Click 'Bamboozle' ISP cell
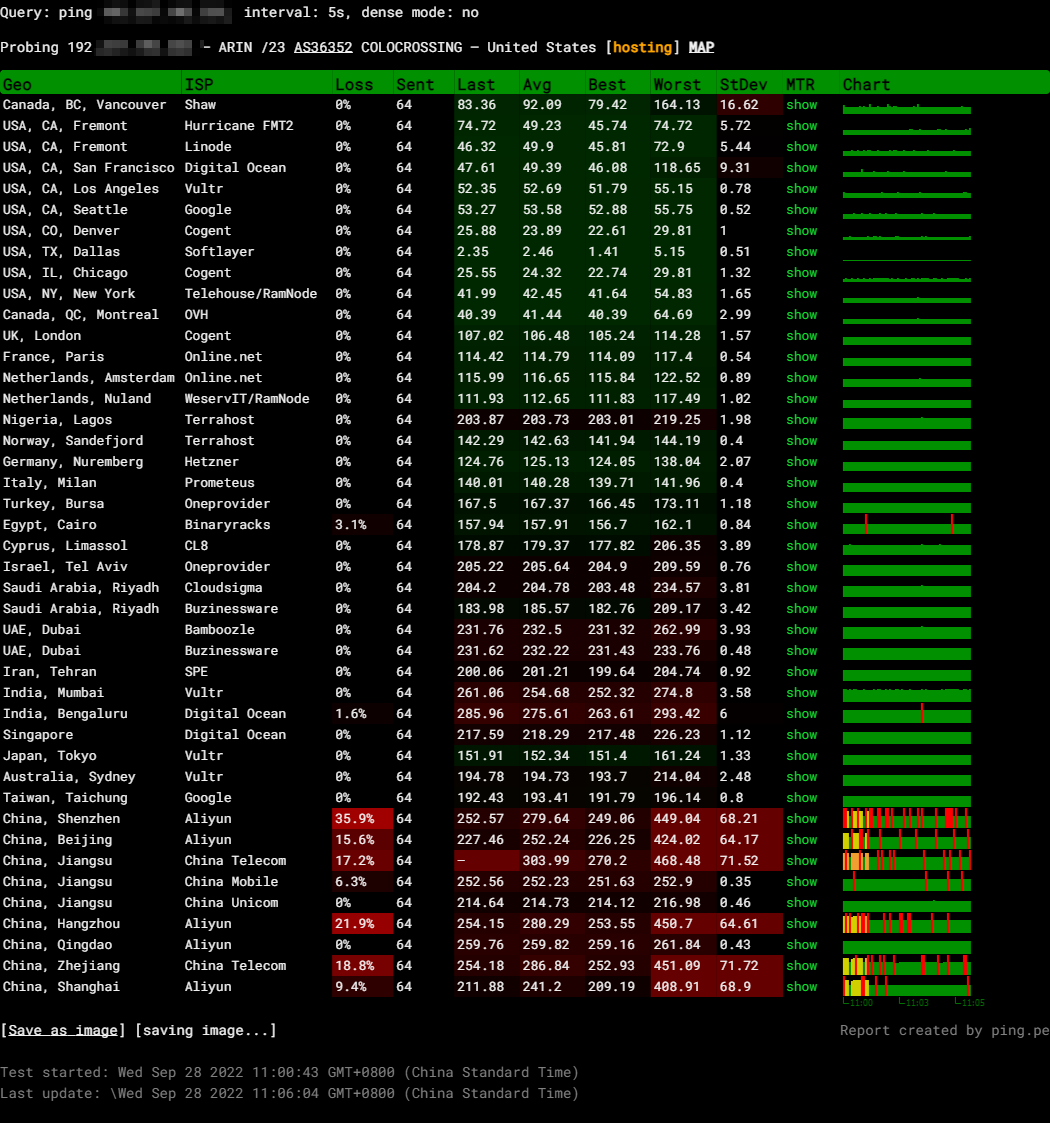Image resolution: width=1050 pixels, height=1123 pixels. 219,630
